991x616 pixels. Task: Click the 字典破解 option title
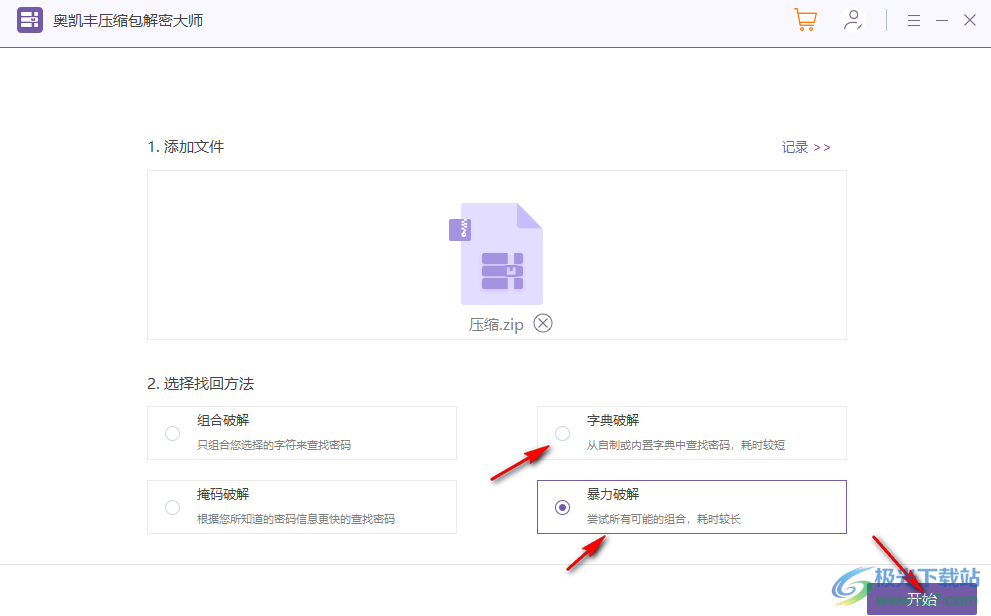point(613,420)
